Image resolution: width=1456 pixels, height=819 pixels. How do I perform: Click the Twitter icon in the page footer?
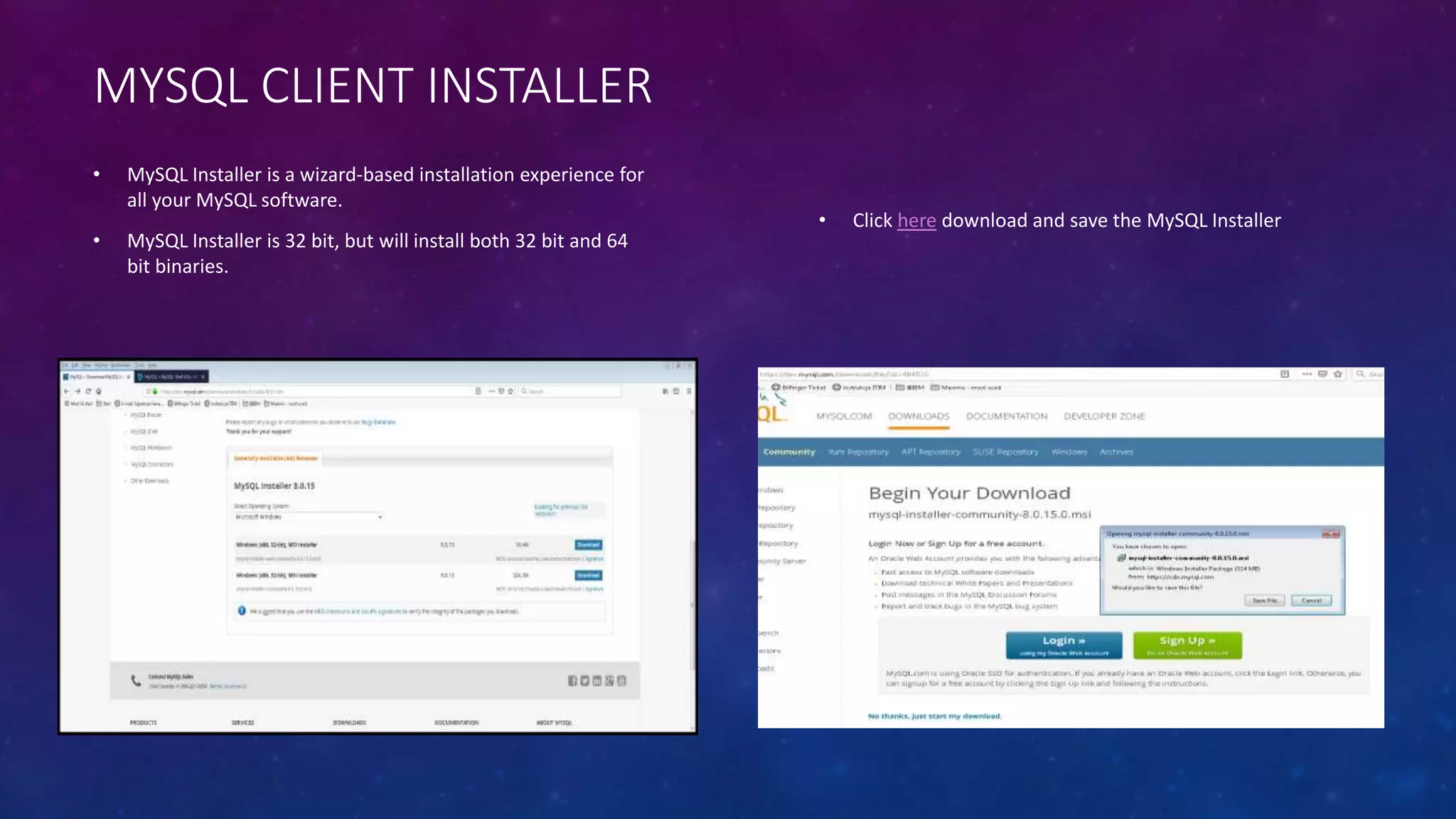point(584,681)
